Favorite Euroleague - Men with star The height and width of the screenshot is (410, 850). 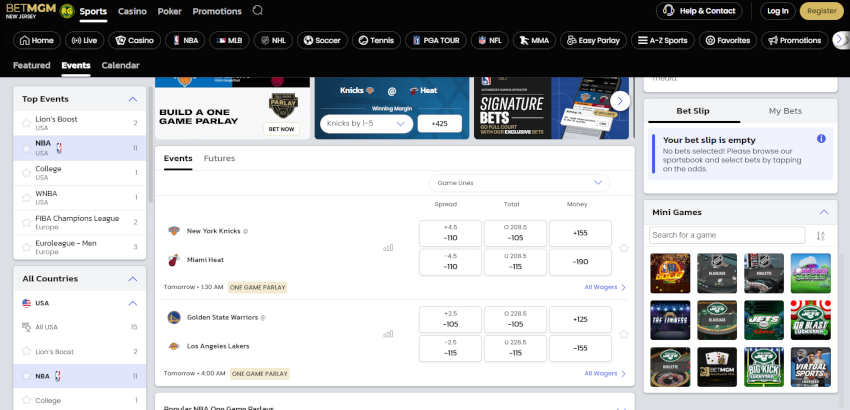(26, 247)
